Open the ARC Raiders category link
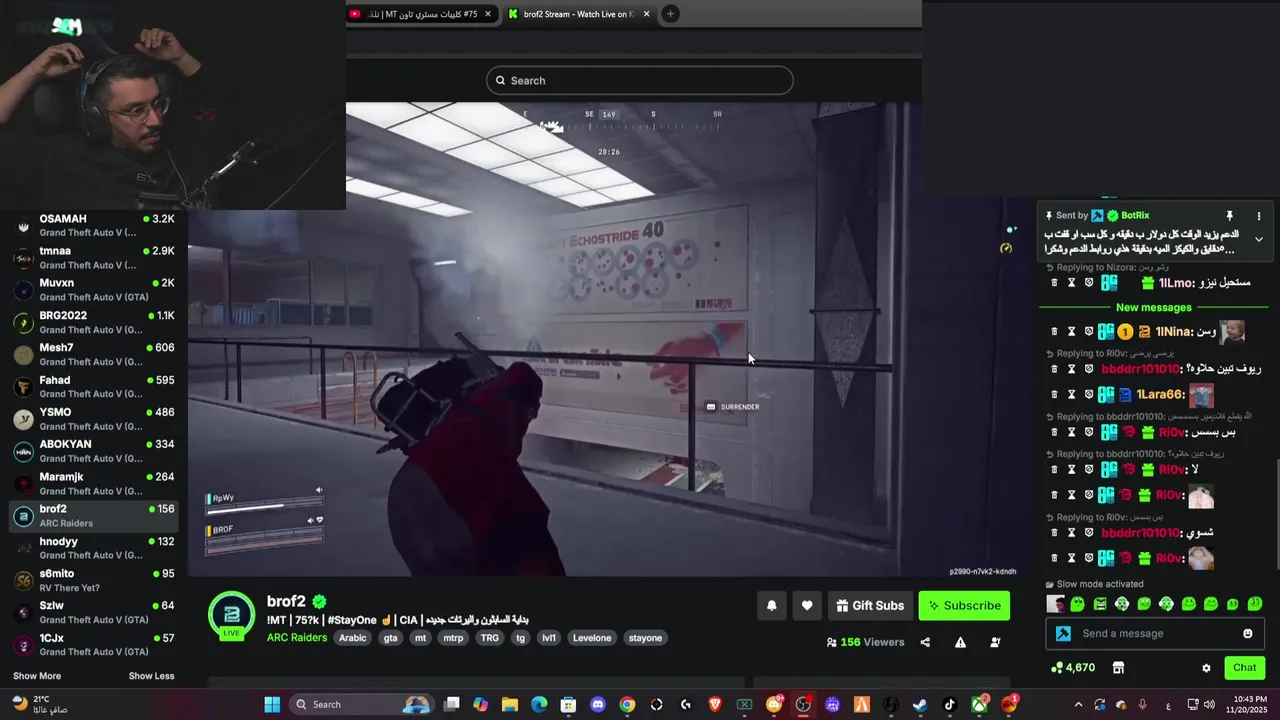This screenshot has height=720, width=1280. coord(297,638)
